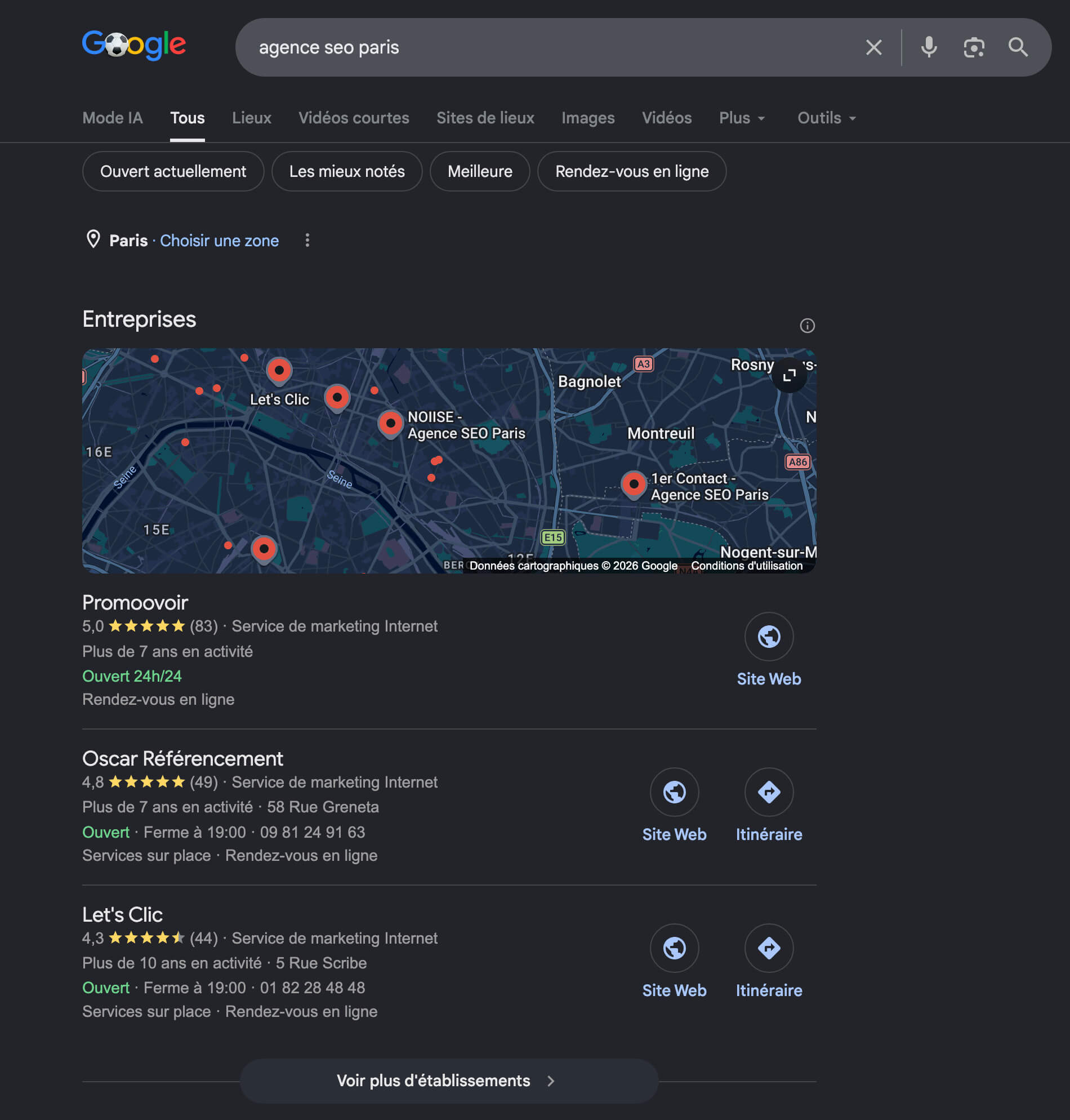Get directions to Oscar Référencement
The width and height of the screenshot is (1070, 1120).
pyautogui.click(x=769, y=792)
